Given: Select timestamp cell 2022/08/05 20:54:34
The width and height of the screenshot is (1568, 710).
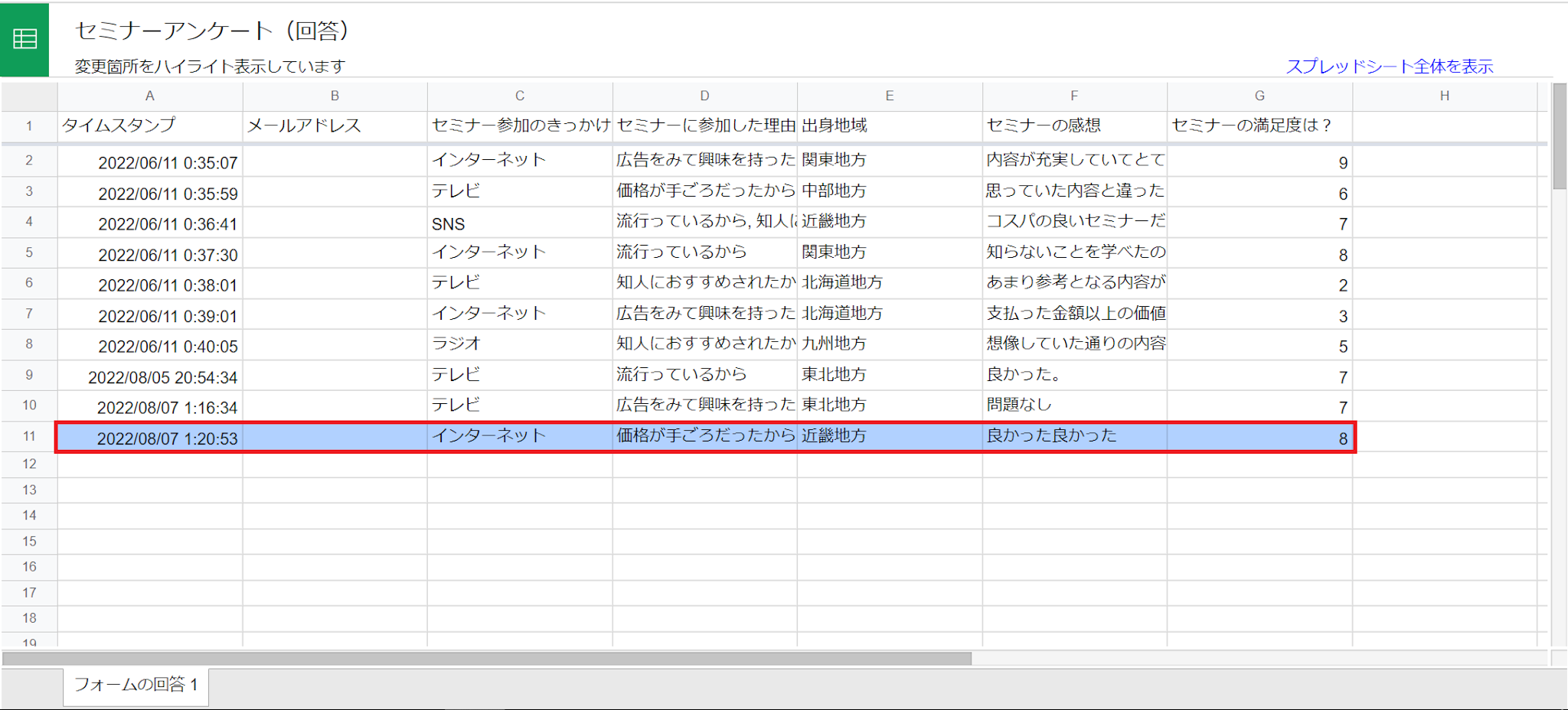Looking at the screenshot, I should tap(150, 376).
